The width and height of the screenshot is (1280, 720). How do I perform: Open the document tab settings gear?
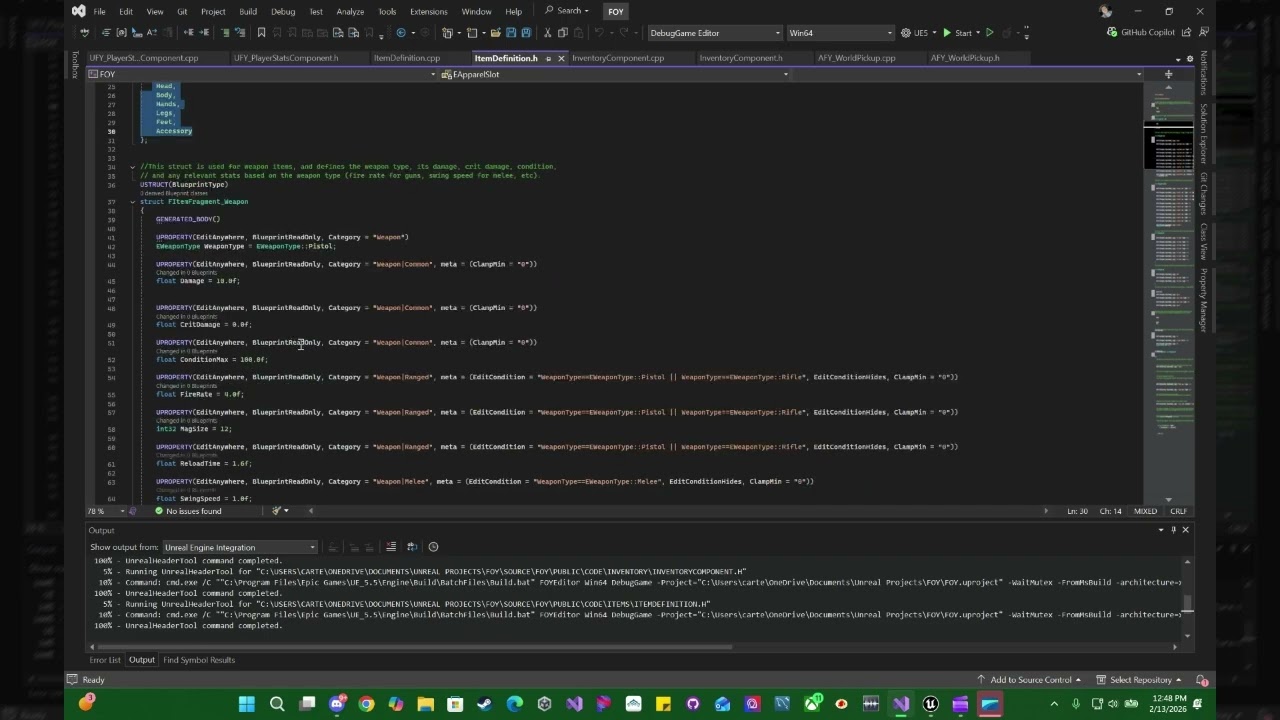tap(1188, 59)
